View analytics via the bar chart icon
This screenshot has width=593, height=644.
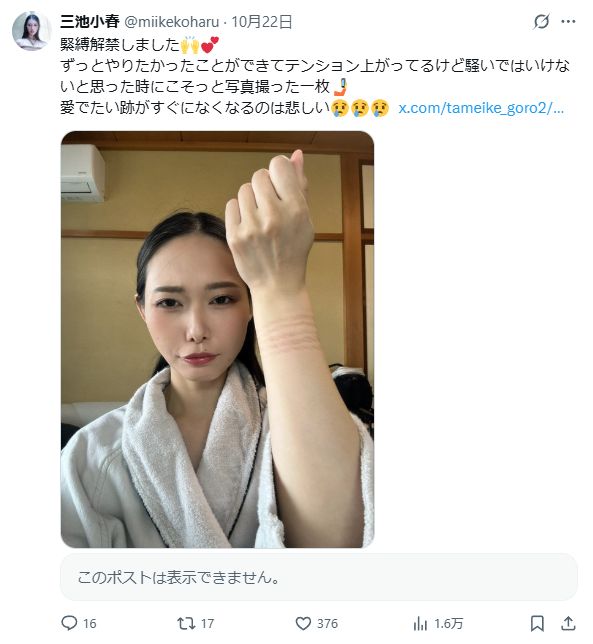[x=420, y=623]
